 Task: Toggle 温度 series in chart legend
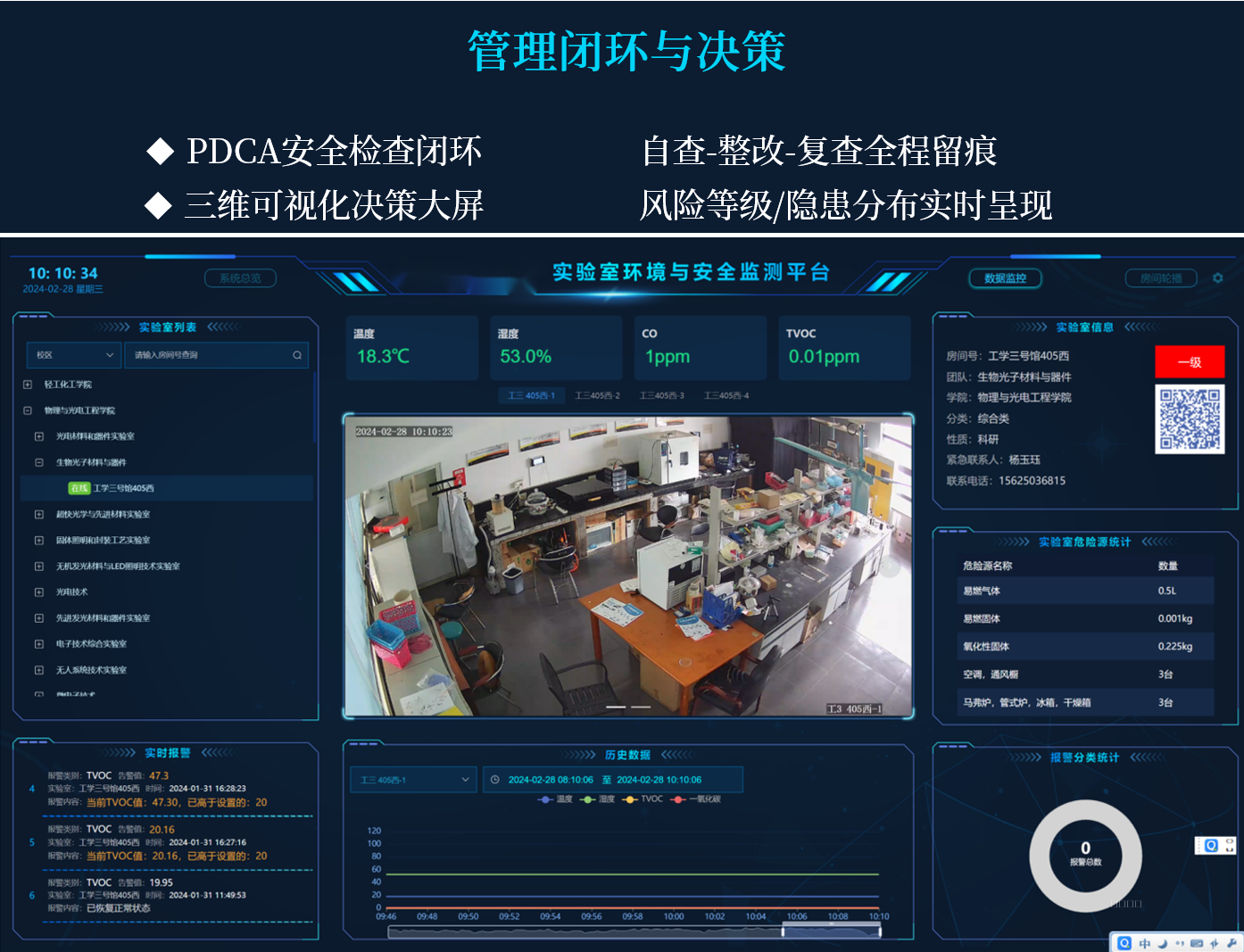[x=555, y=799]
